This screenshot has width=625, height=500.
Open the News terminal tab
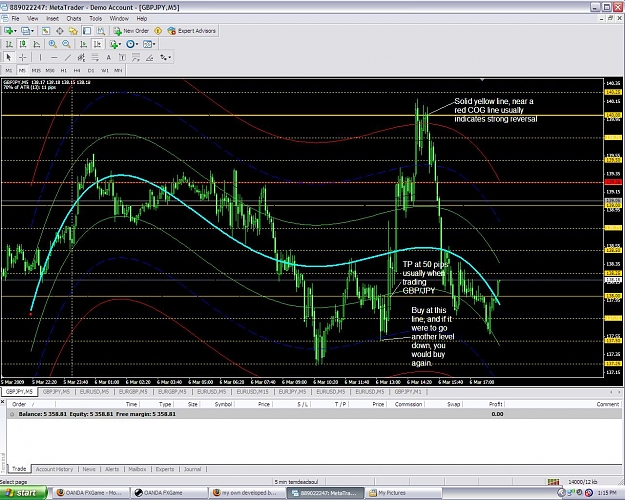pyautogui.click(x=89, y=469)
